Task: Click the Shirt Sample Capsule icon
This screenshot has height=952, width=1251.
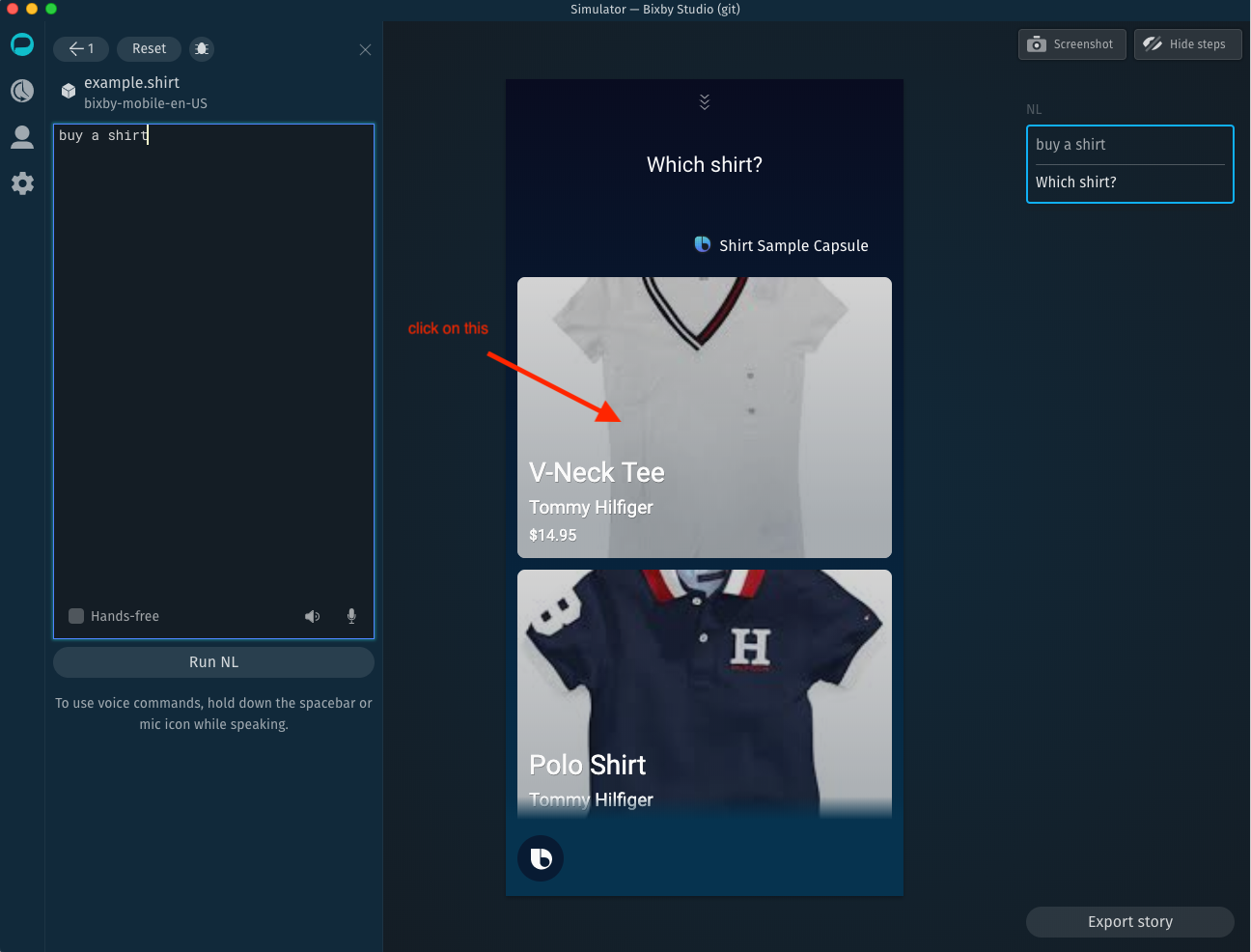Action: point(703,244)
